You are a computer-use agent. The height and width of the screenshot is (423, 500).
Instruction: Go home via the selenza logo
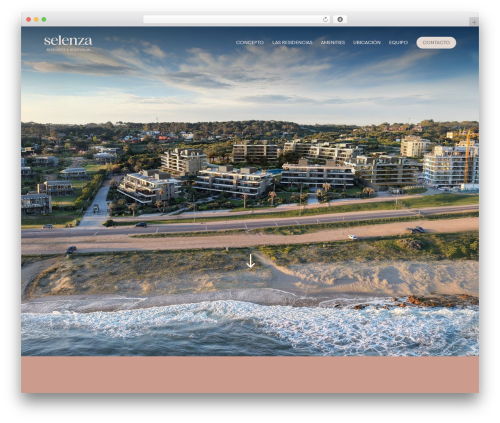[x=68, y=41]
